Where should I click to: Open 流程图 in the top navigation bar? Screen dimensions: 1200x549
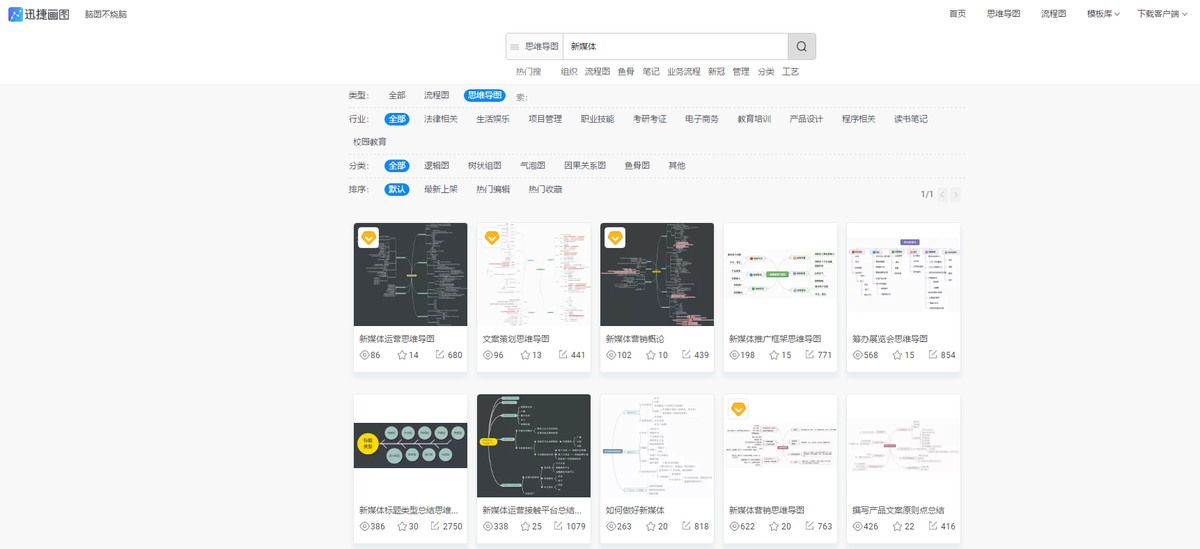click(1053, 14)
